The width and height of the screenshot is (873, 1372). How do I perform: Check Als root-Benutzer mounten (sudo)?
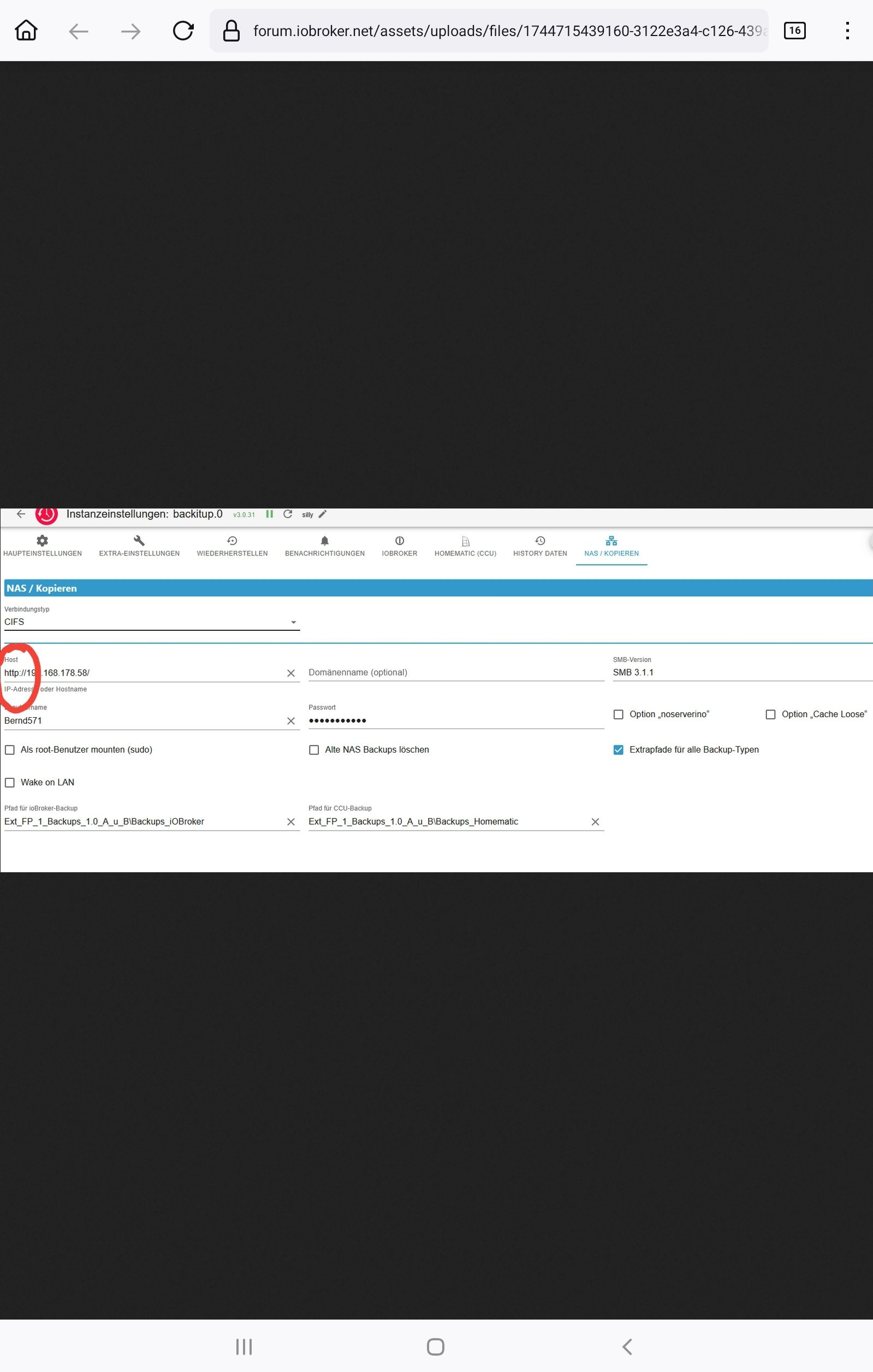click(x=10, y=750)
